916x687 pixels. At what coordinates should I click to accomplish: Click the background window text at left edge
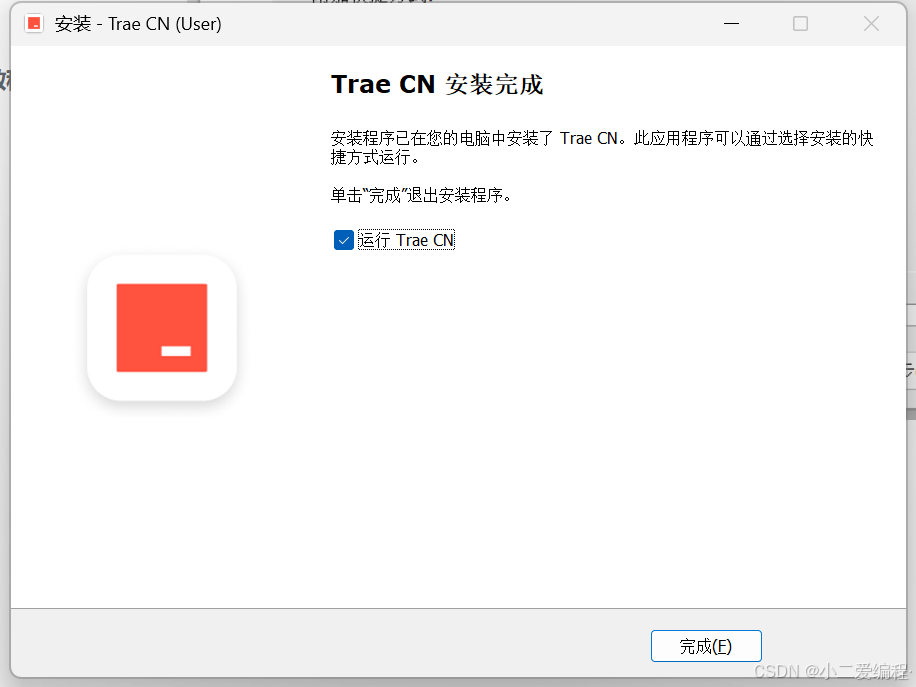tap(5, 80)
